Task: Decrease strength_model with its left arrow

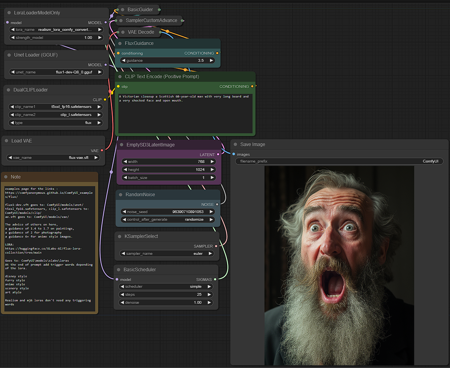Action: (13, 38)
